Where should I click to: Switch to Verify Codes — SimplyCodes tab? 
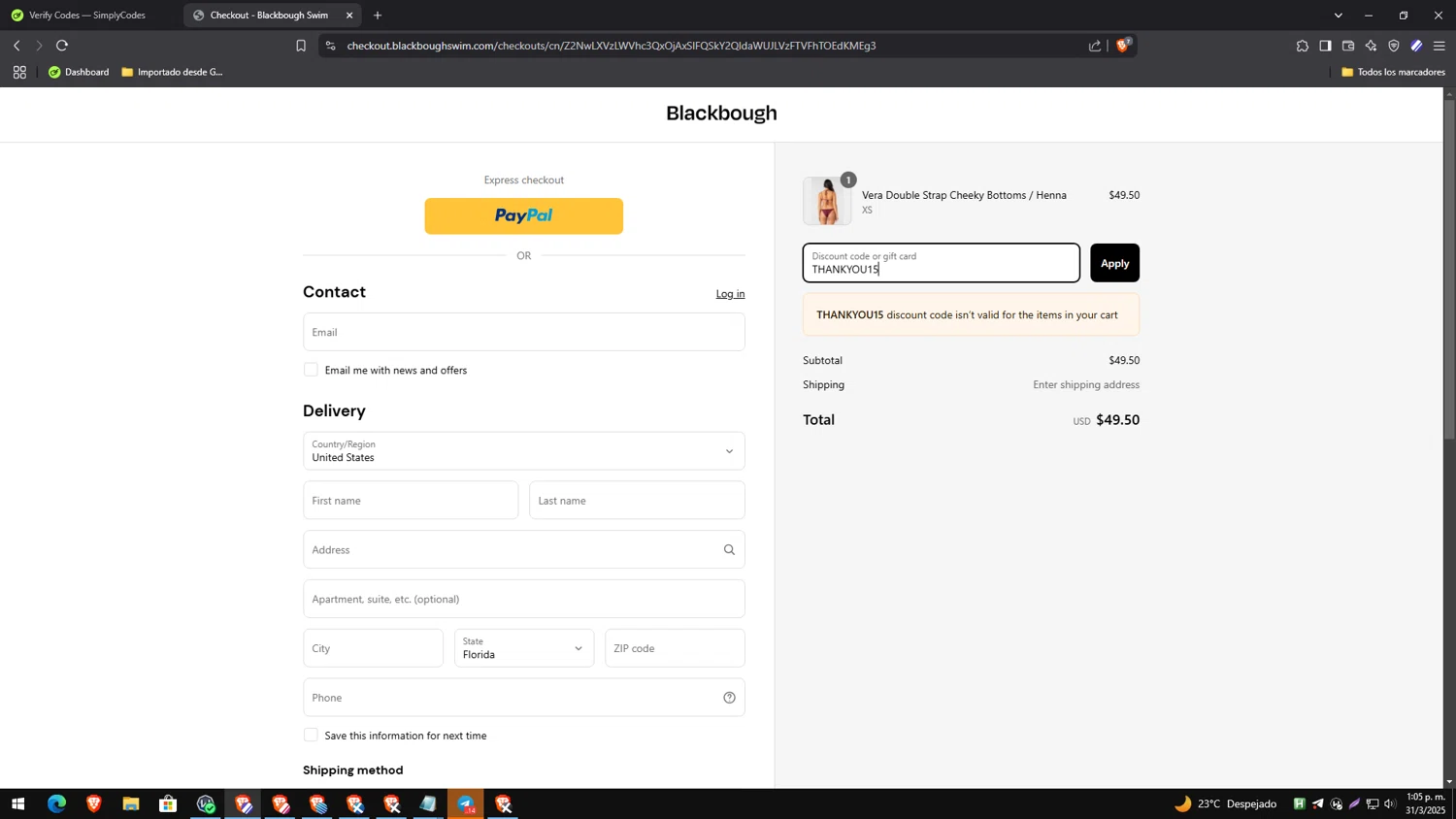coord(87,16)
